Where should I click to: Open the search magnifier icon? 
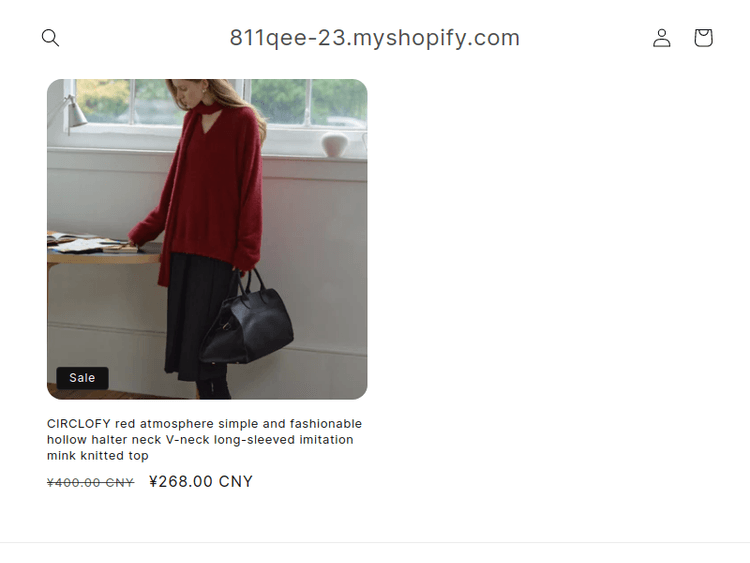(x=50, y=38)
